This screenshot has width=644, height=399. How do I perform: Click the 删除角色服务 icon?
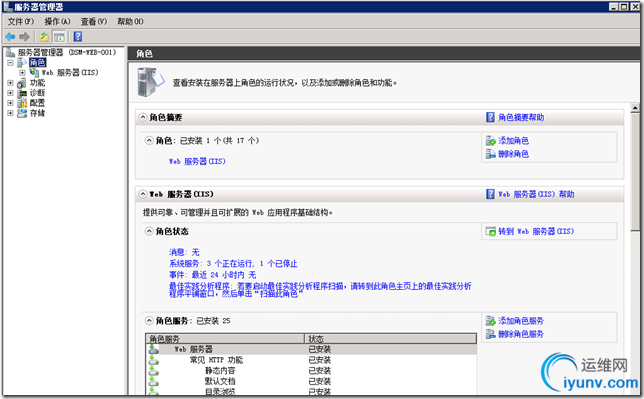pyautogui.click(x=491, y=334)
